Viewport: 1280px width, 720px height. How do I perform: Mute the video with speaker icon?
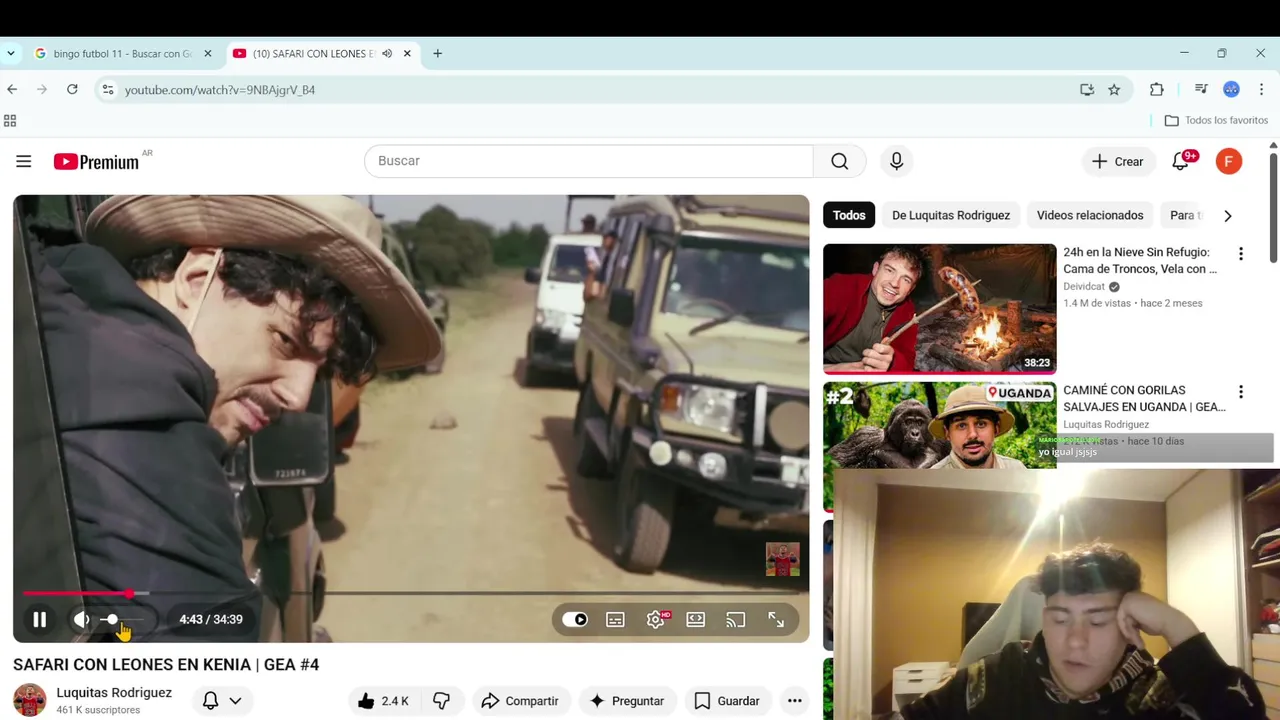[82, 619]
